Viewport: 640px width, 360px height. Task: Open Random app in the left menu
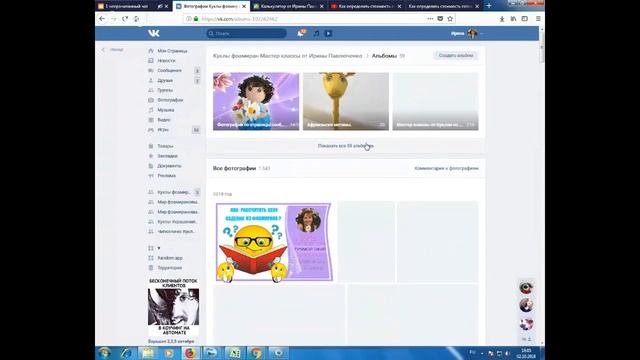(x=170, y=258)
